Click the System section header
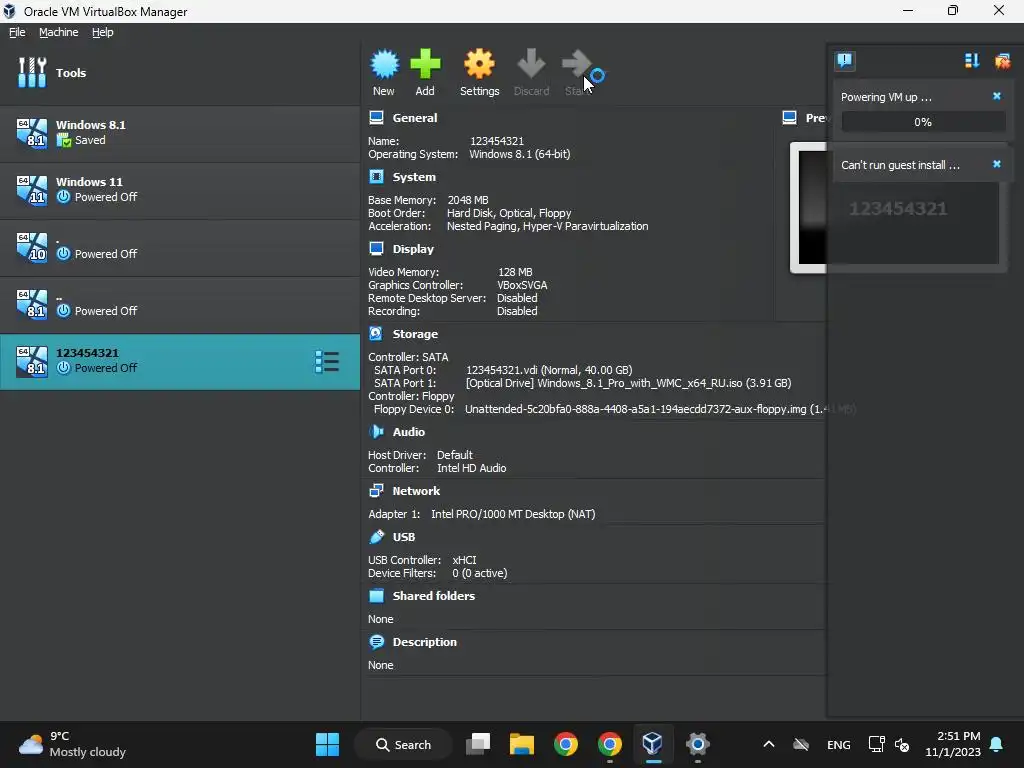Screen dimensions: 1024x768 [x=413, y=177]
